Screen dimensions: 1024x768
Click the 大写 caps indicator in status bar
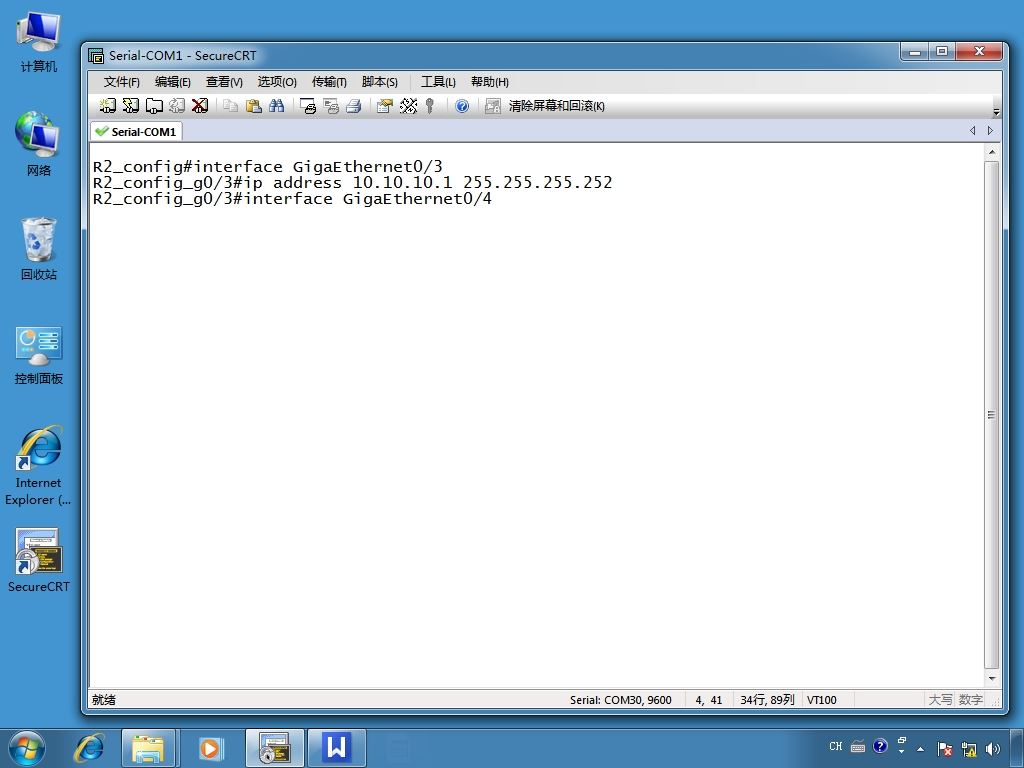[940, 699]
